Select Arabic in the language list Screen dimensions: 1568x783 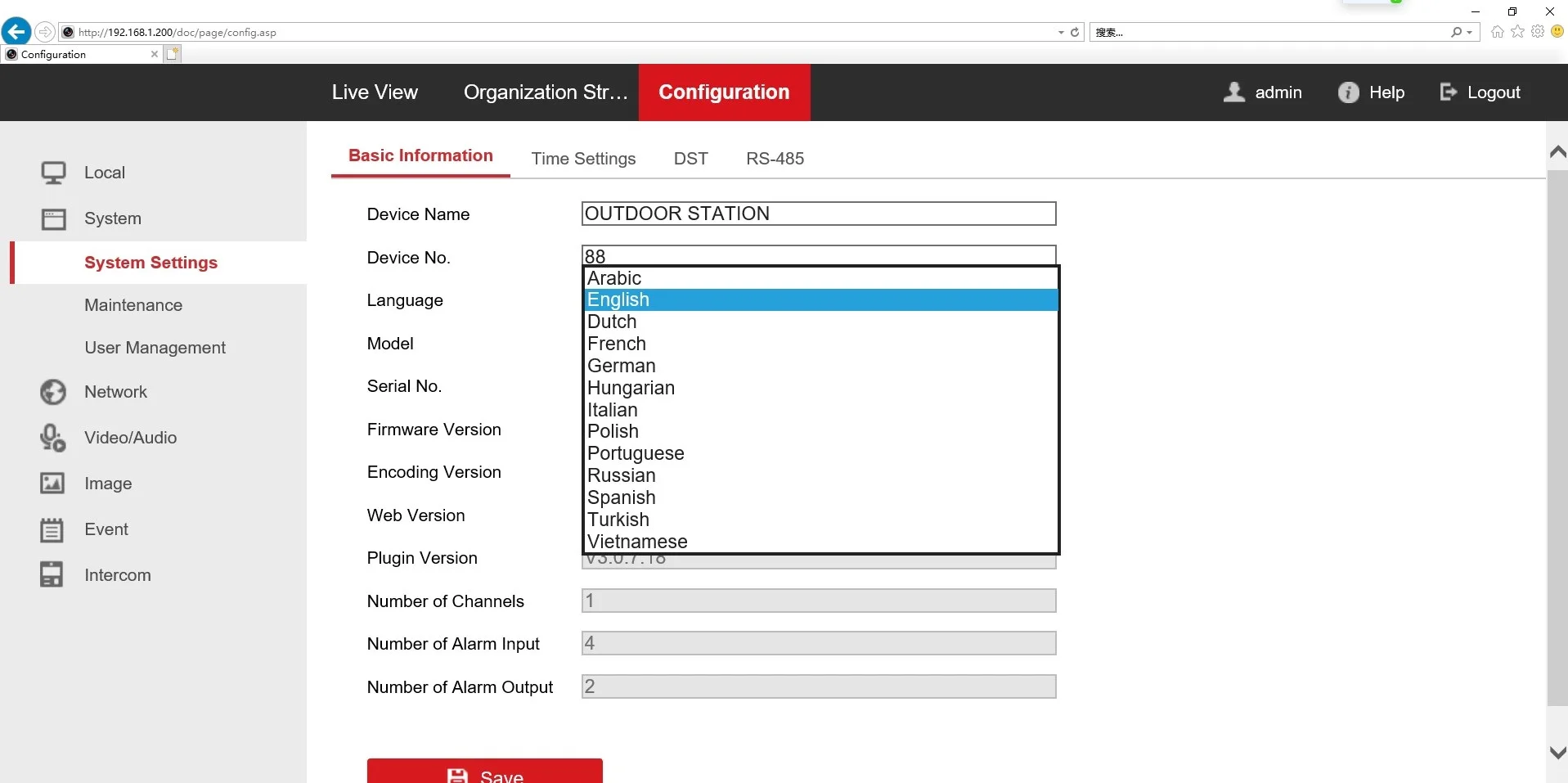click(822, 278)
